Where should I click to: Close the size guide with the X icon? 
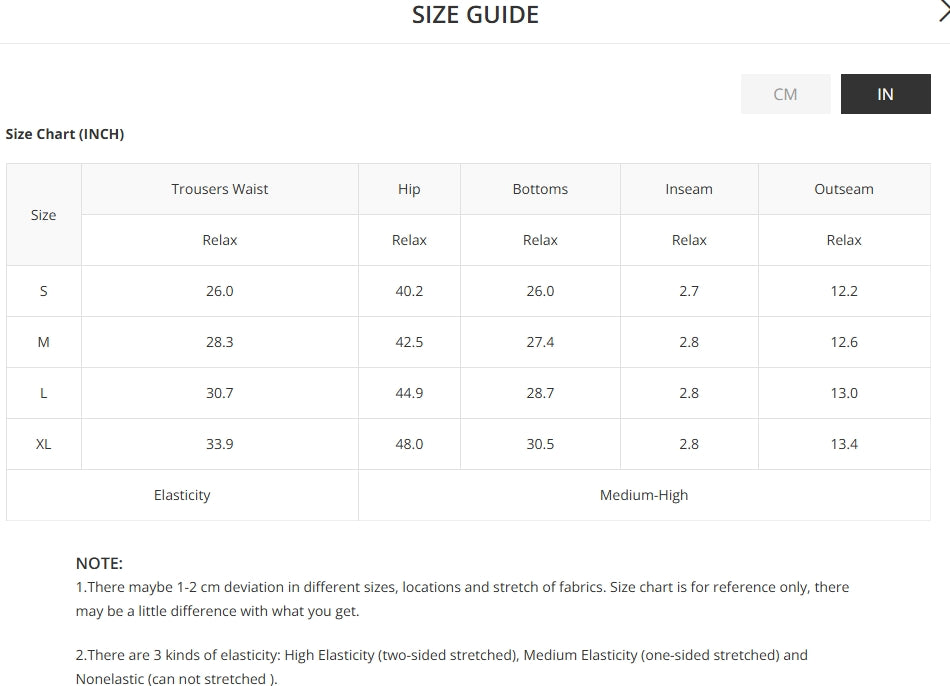coord(944,11)
